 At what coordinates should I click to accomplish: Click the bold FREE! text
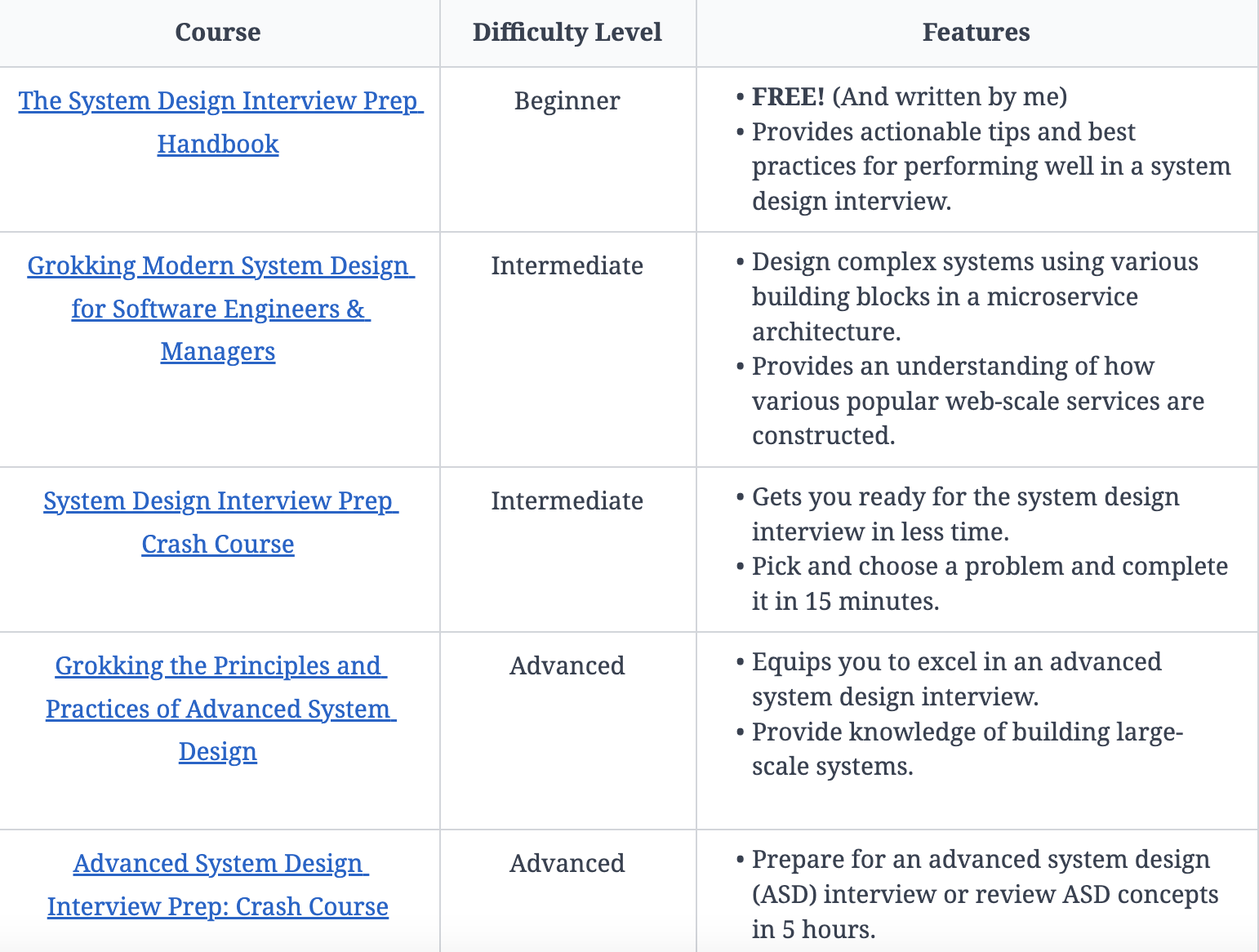788,97
